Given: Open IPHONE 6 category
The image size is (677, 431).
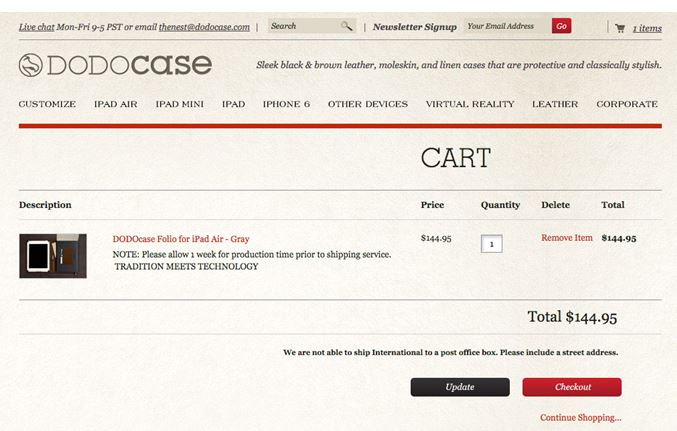Looking at the screenshot, I should click(x=286, y=104).
